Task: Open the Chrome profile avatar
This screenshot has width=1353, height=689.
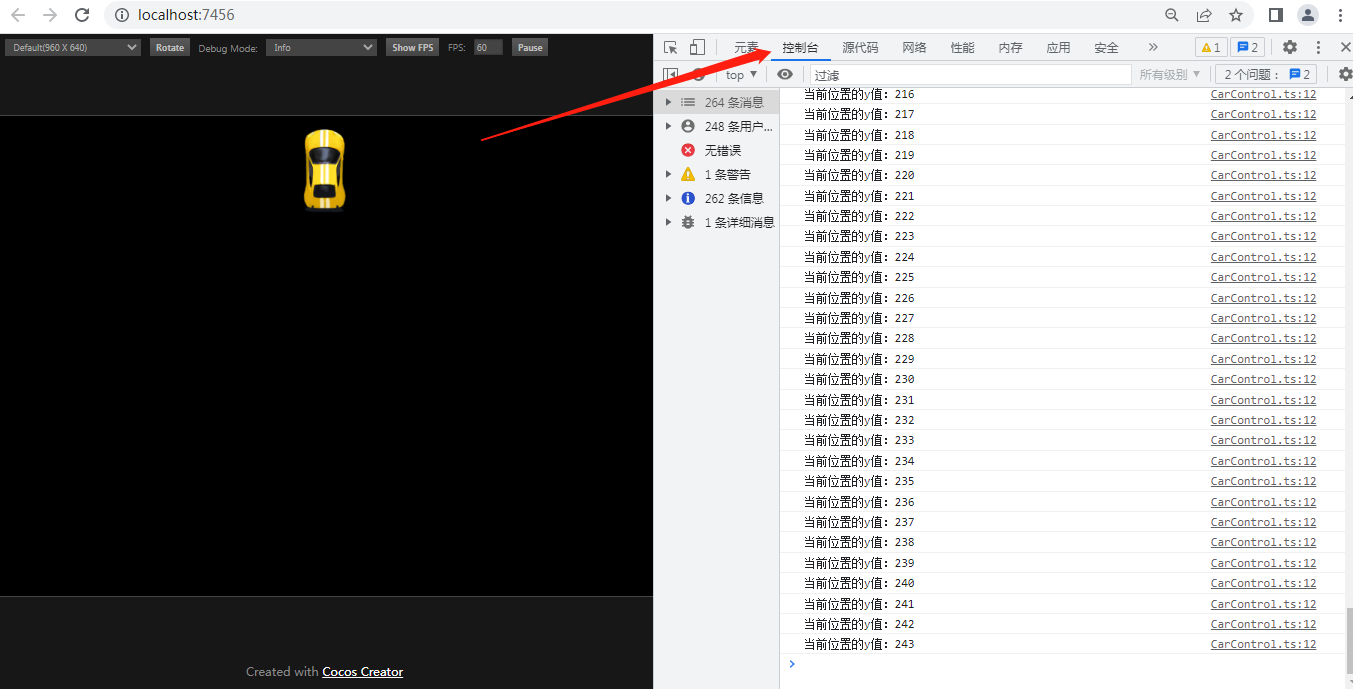Action: click(x=1308, y=15)
